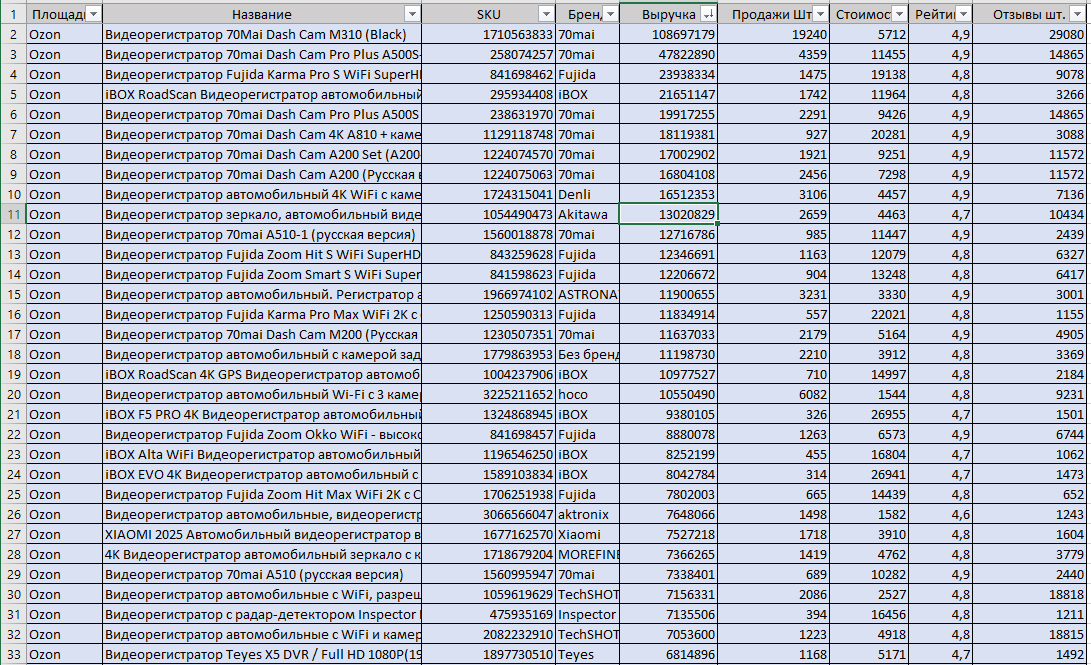Select the 'aktronix' brand cell
Image resolution: width=1091 pixels, height=665 pixels.
(x=587, y=515)
